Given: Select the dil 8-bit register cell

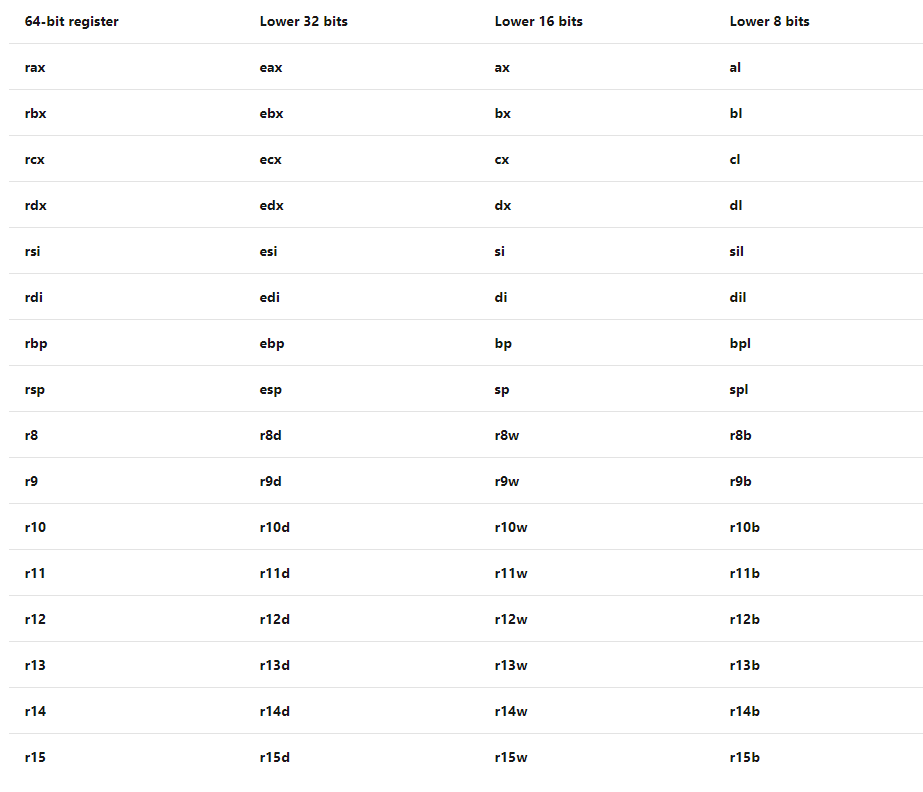Looking at the screenshot, I should point(738,297).
